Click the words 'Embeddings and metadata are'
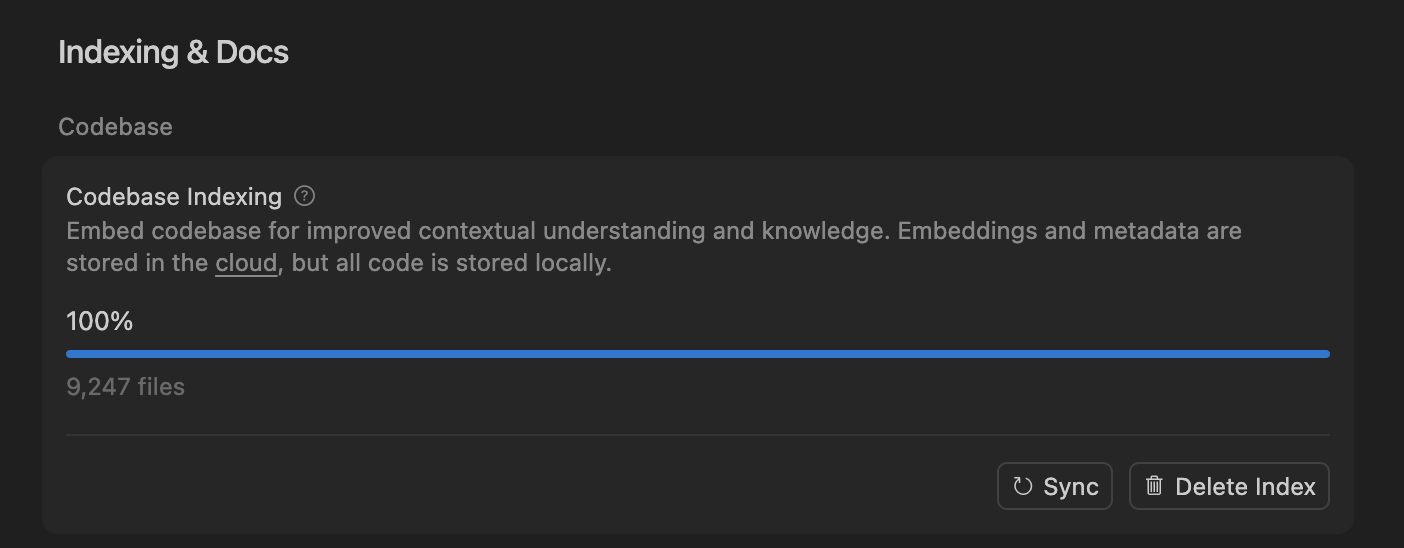 pyautogui.click(x=1069, y=231)
